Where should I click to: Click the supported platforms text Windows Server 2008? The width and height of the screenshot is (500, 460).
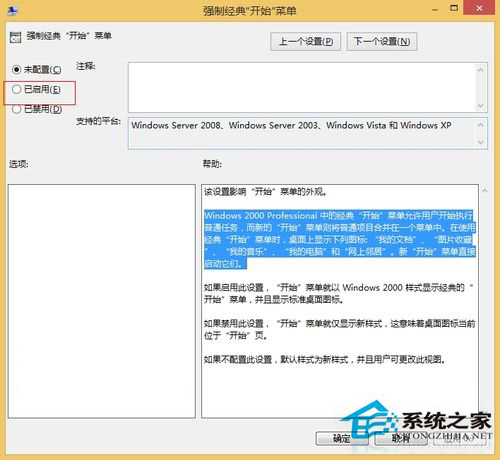point(176,125)
